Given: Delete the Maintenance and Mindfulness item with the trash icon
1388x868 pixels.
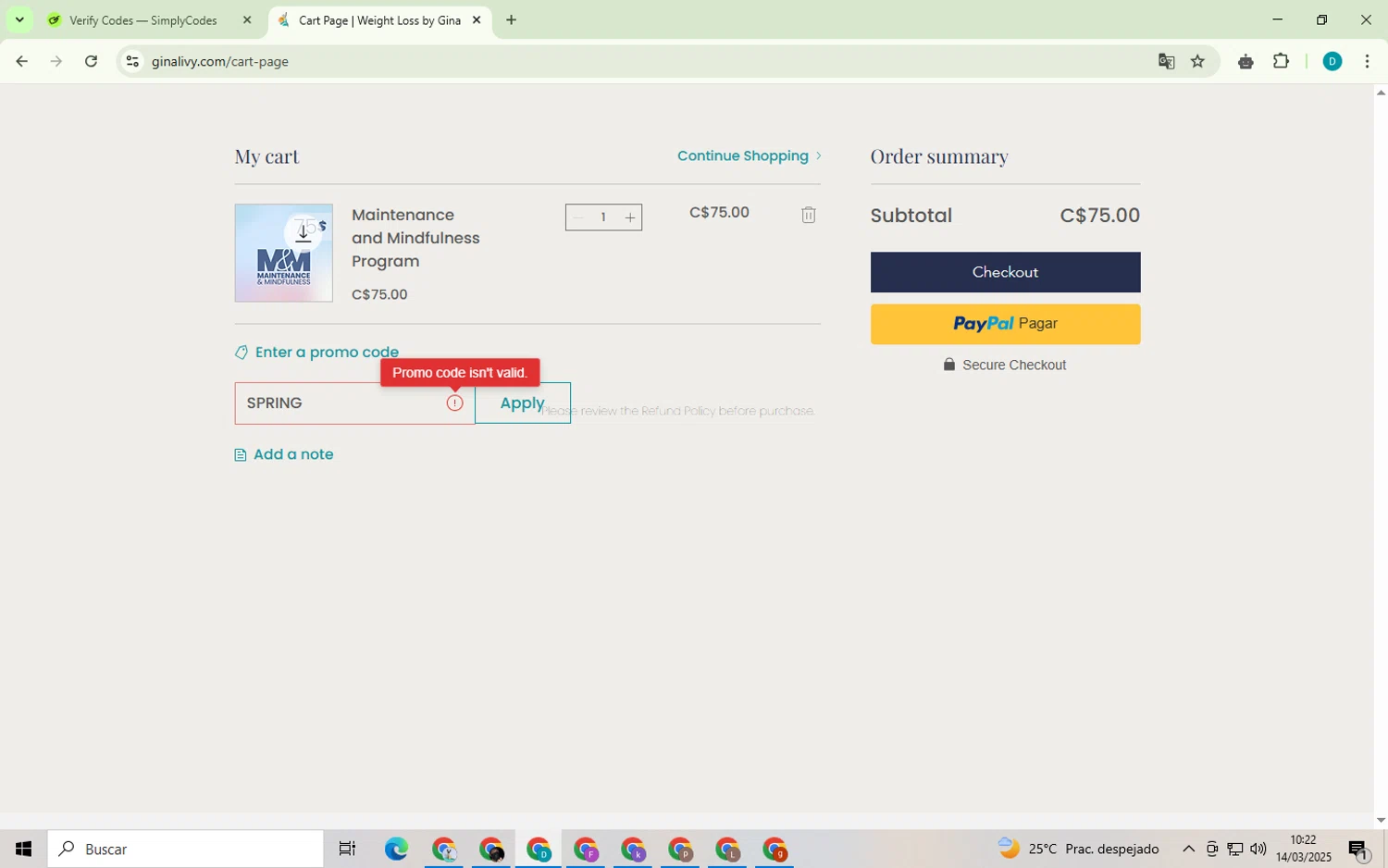Looking at the screenshot, I should [x=808, y=215].
